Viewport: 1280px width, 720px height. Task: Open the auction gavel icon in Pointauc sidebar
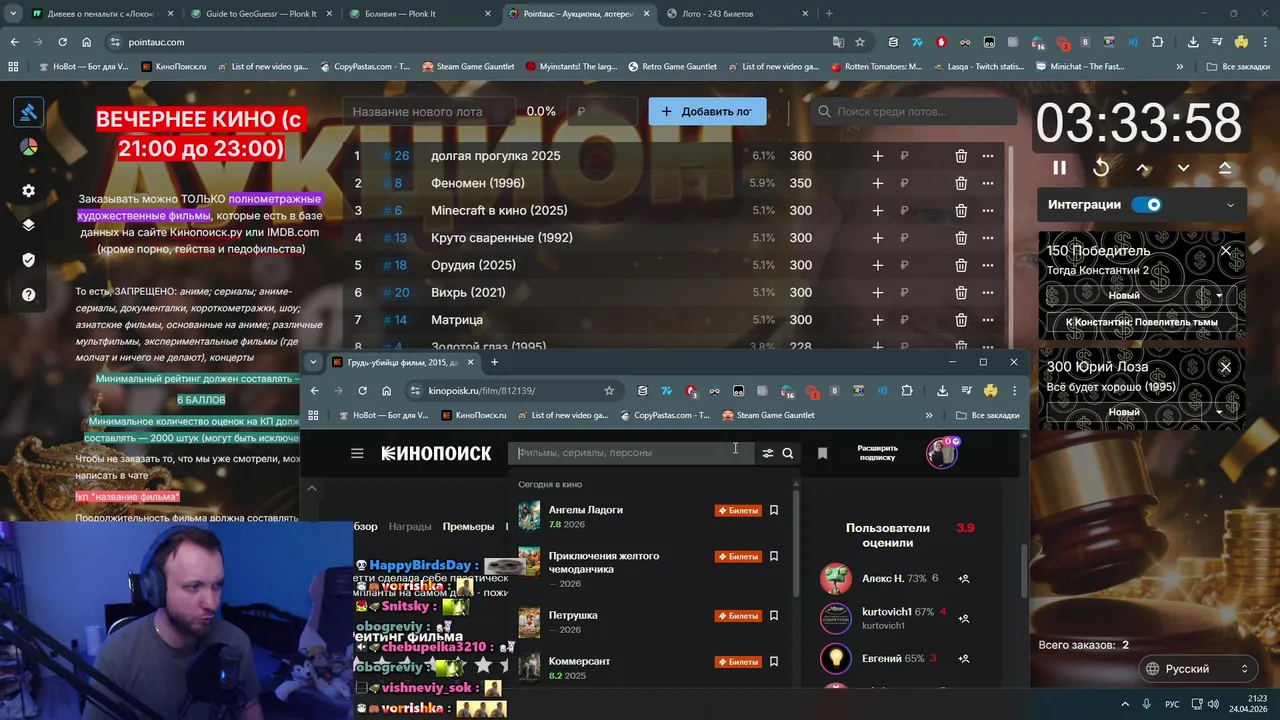pyautogui.click(x=28, y=112)
